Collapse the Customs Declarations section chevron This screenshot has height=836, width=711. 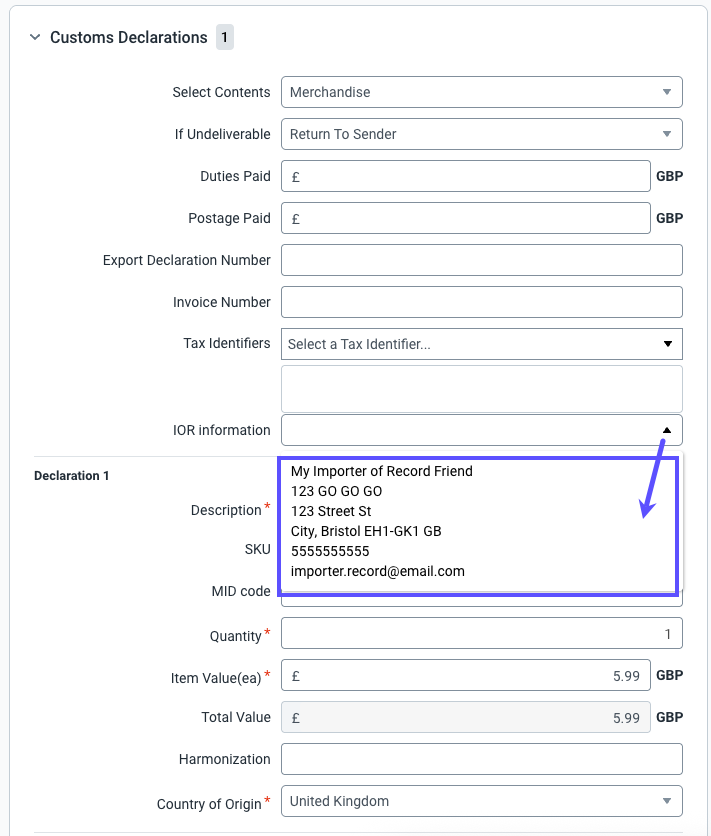coord(35,38)
